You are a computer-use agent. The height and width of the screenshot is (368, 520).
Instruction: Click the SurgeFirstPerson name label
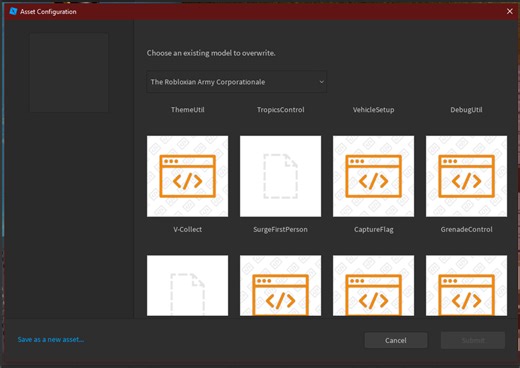tap(280, 229)
